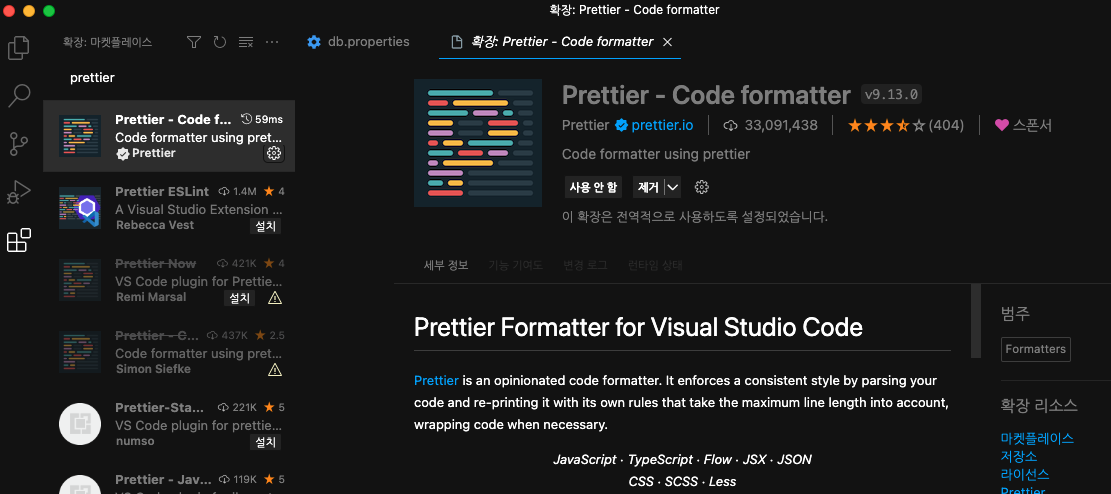Install Prettier ESLint via 설치 button

265,226
